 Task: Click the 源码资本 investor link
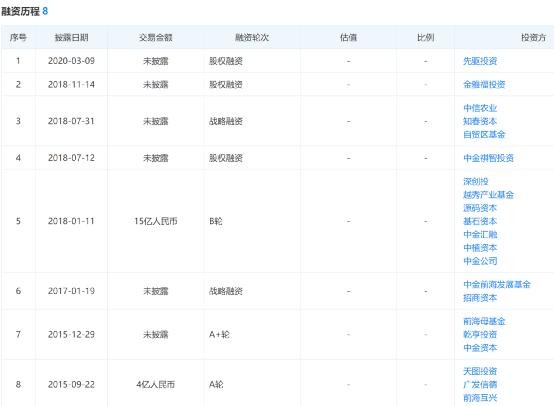click(480, 208)
